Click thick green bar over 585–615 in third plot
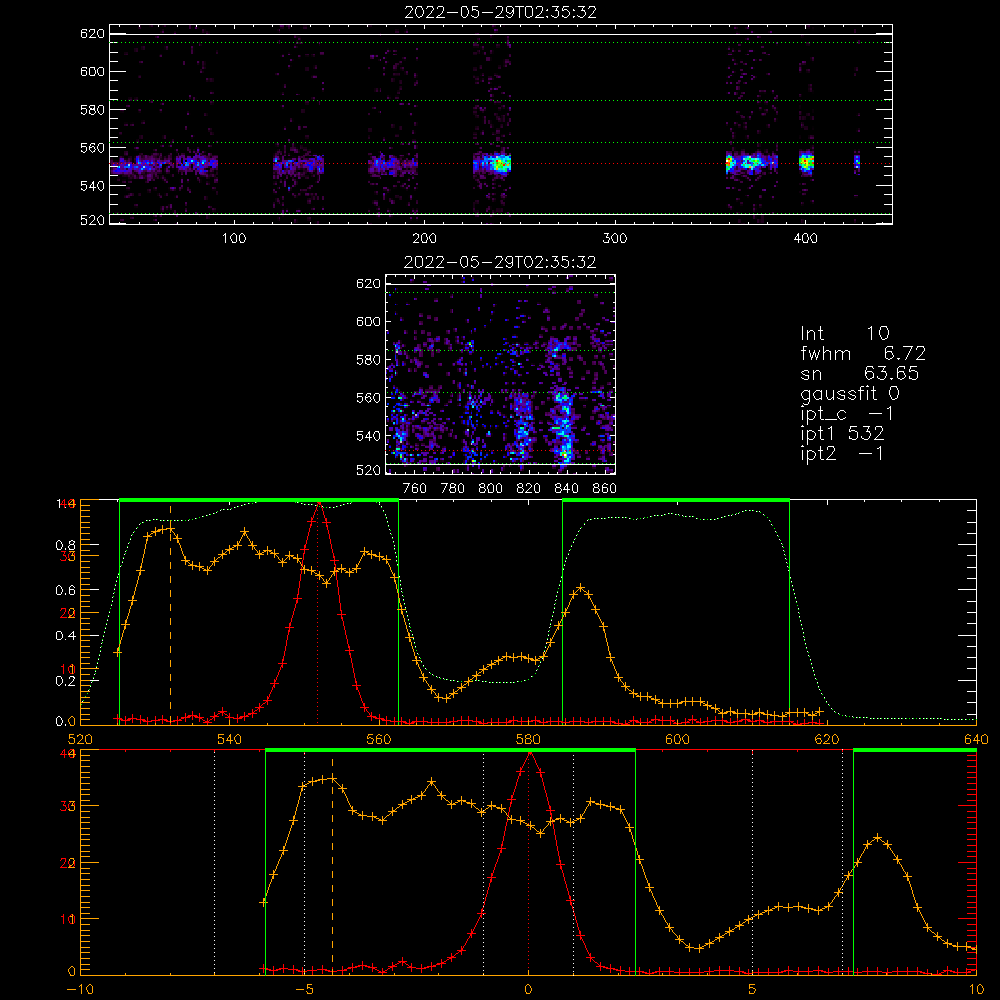Image resolution: width=1000 pixels, height=1000 pixels. point(676,500)
